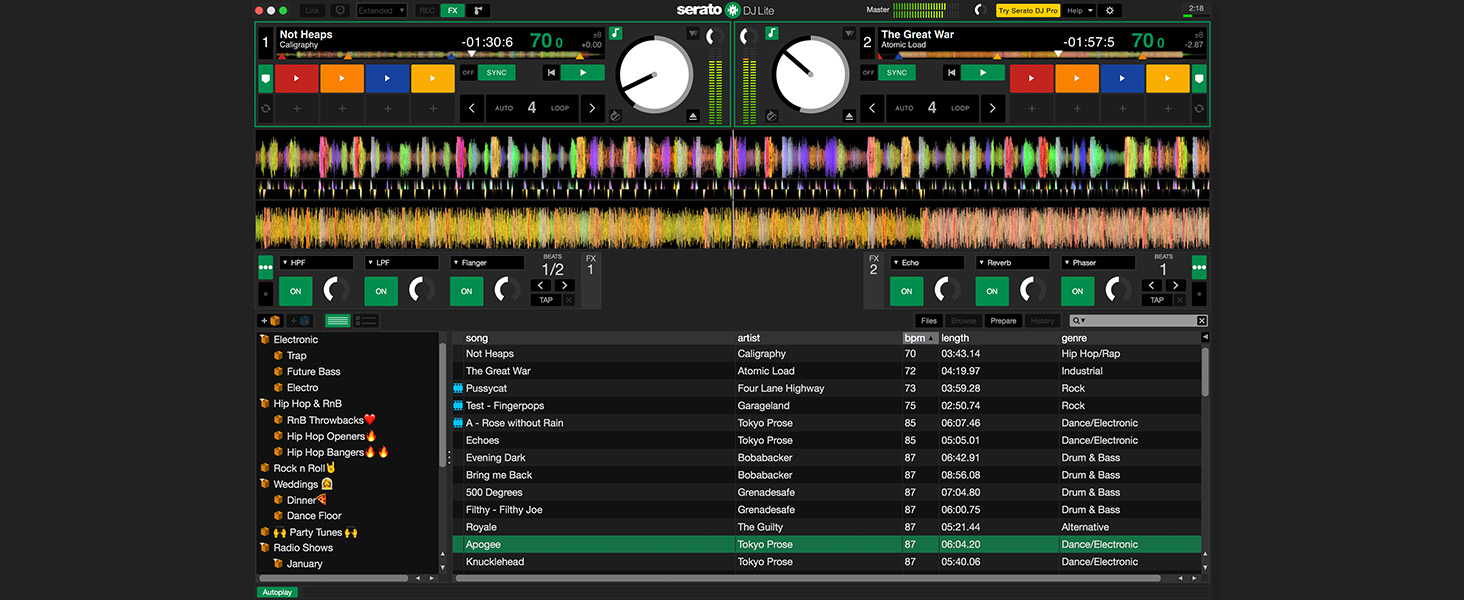Open the Help dropdown menu
The height and width of the screenshot is (600, 1464).
pyautogui.click(x=1078, y=10)
